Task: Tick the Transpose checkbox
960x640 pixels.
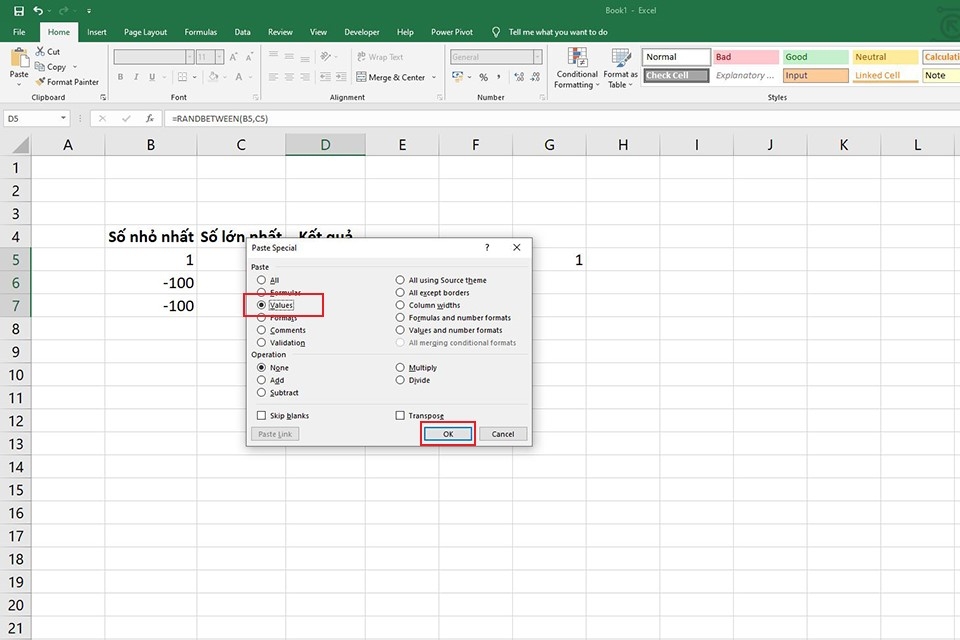Action: (x=400, y=415)
